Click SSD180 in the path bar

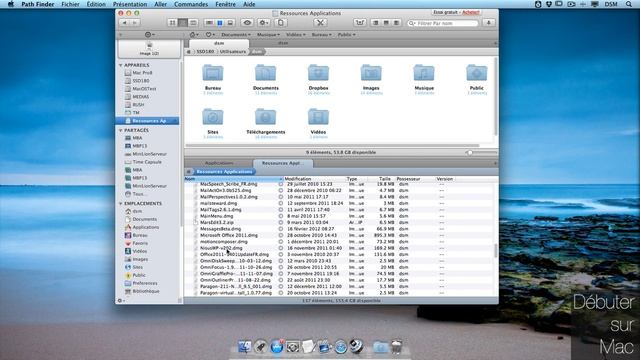(205, 52)
